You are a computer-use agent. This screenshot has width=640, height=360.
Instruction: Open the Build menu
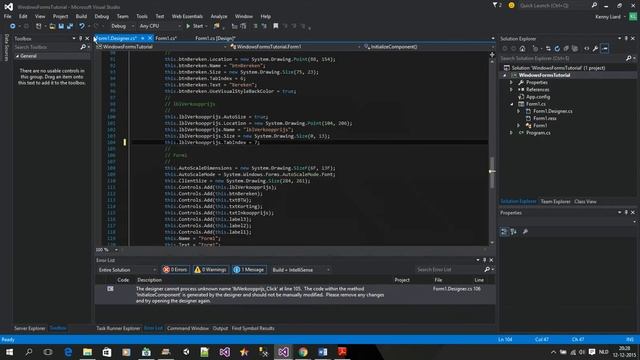click(x=81, y=16)
